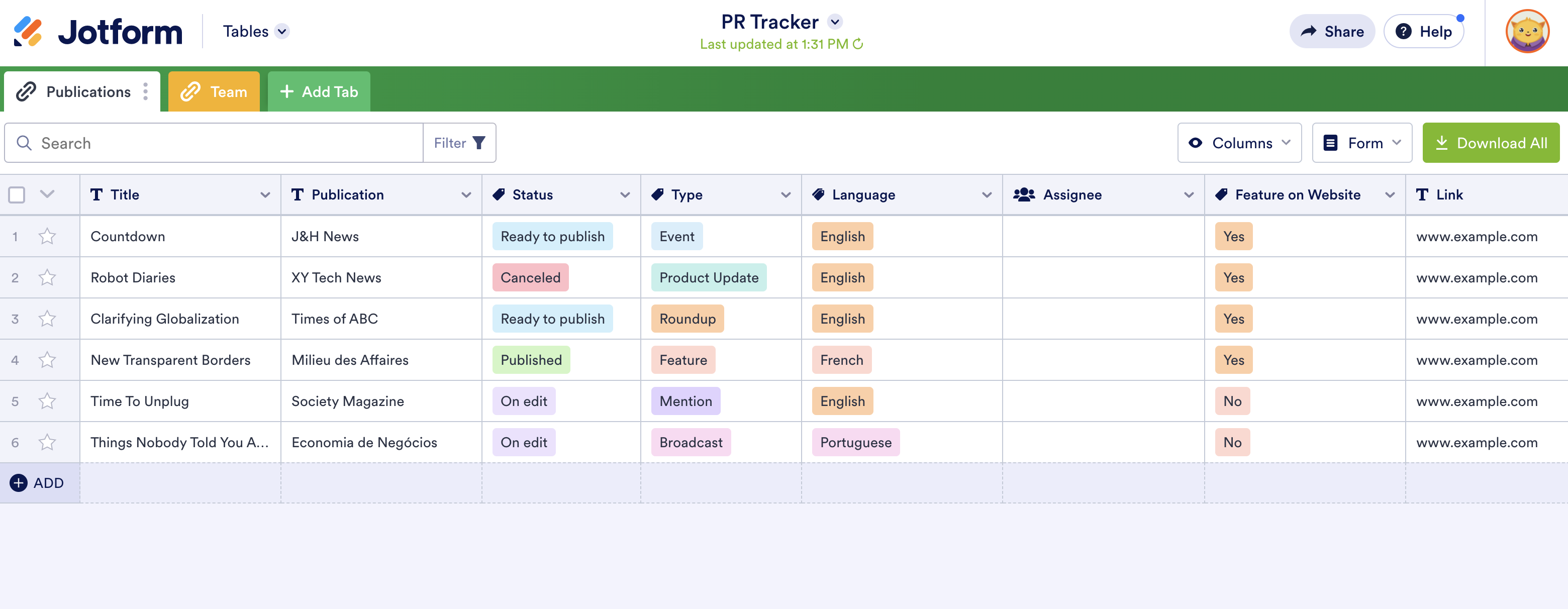Click the refresh icon beside last updated time
This screenshot has width=1568, height=609.
[858, 44]
